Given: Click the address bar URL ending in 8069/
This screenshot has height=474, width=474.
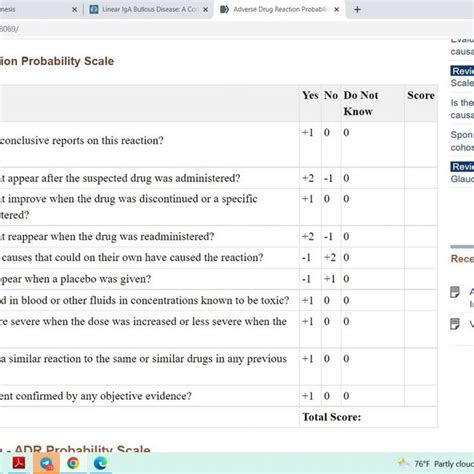Looking at the screenshot, I should pos(9,29).
